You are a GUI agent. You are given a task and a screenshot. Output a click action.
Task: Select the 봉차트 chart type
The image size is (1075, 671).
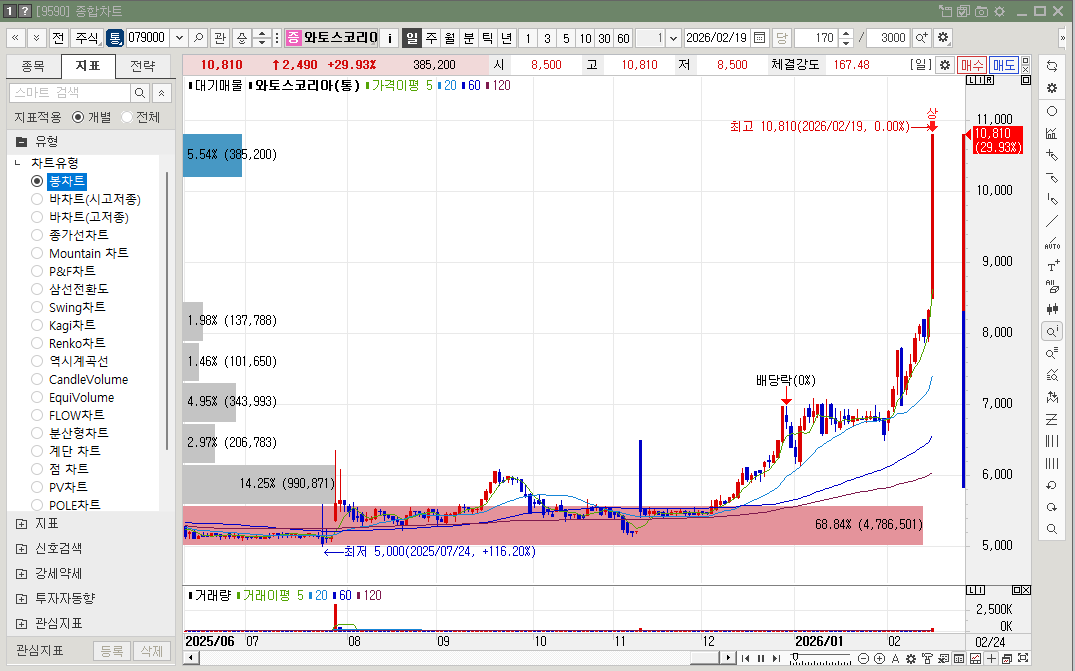tap(37, 181)
